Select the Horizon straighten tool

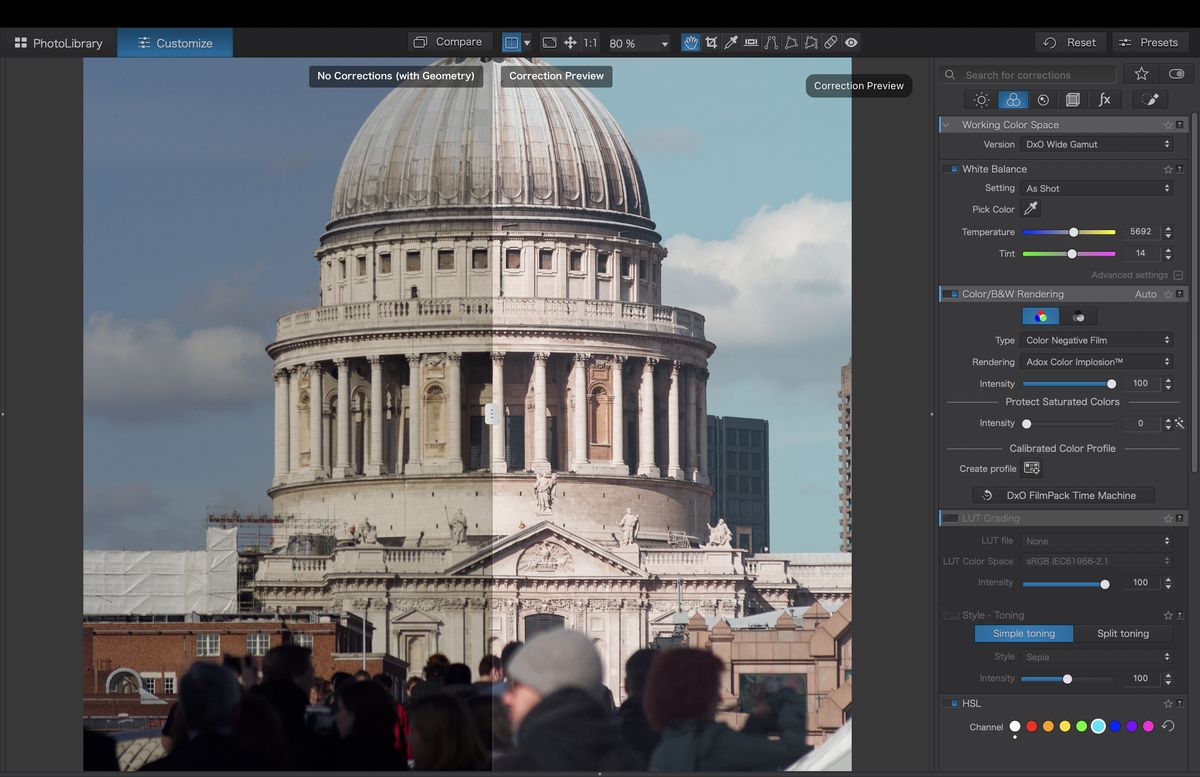(751, 42)
